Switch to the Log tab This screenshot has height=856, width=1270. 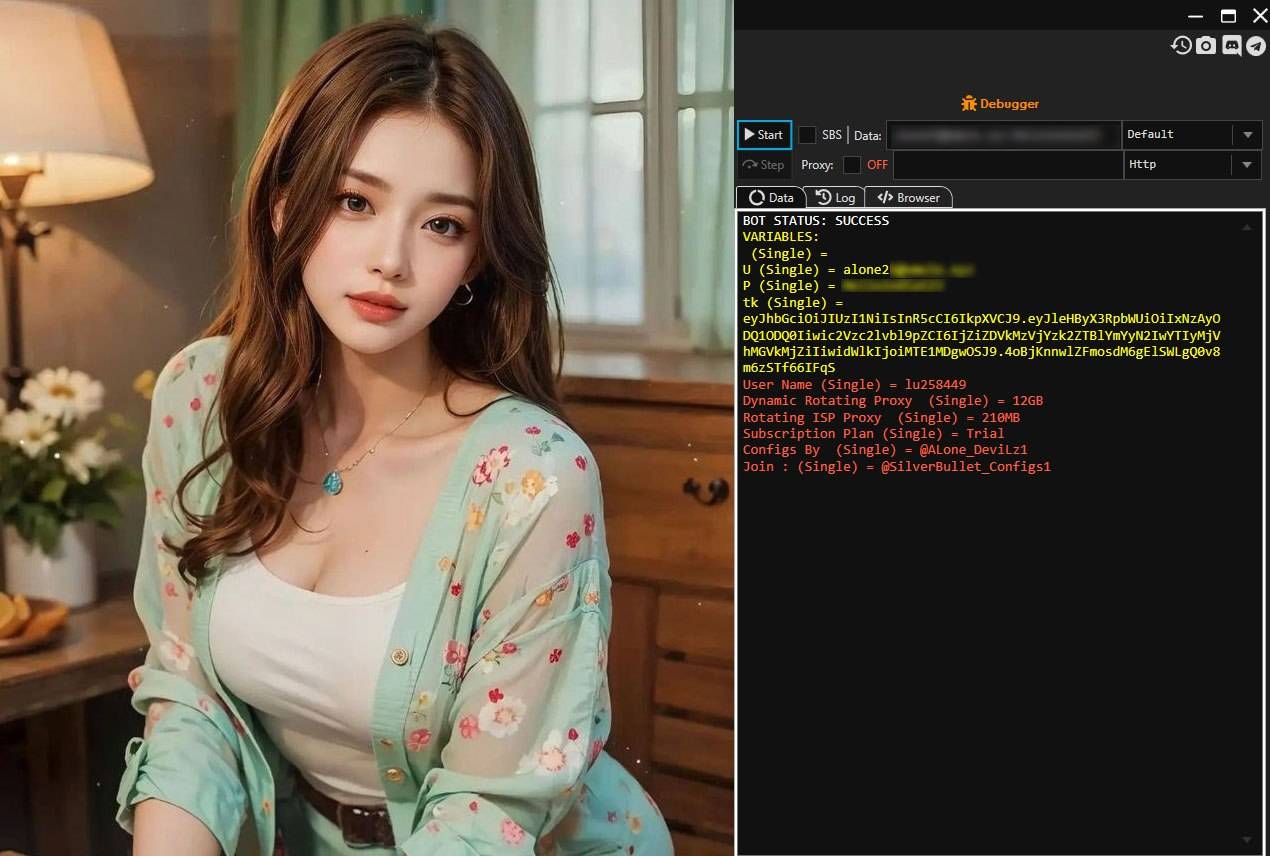835,197
